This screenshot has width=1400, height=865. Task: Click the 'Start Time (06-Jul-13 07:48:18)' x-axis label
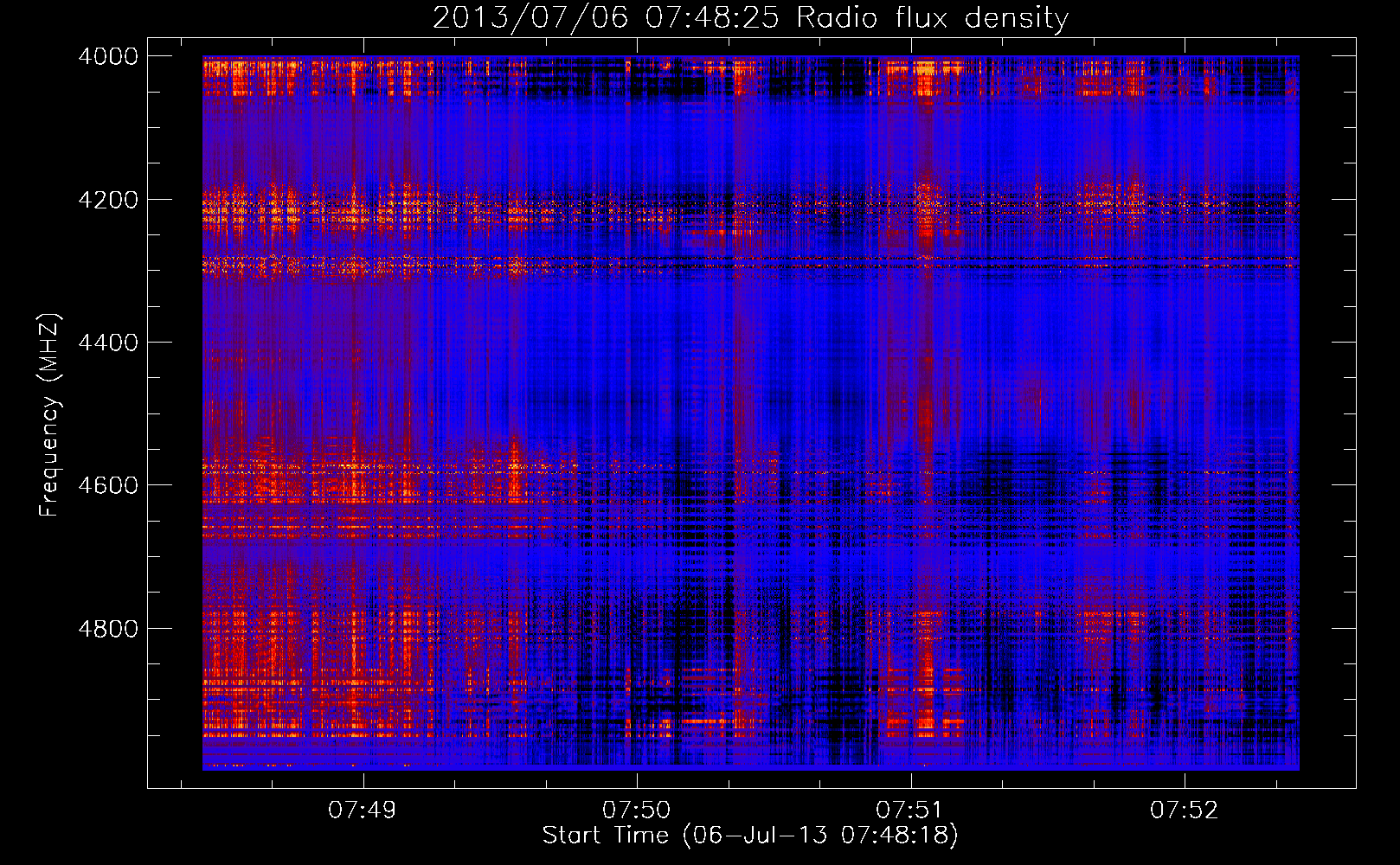tap(750, 836)
